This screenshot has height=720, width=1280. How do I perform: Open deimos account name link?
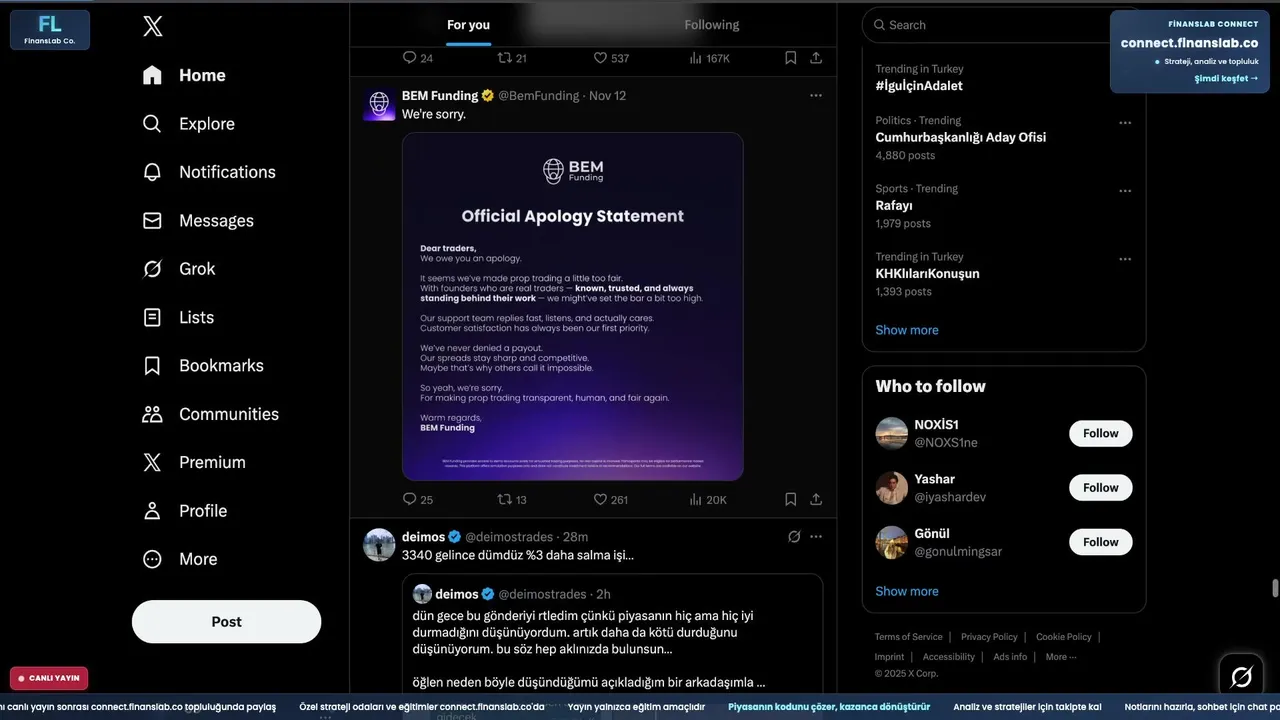tap(423, 537)
